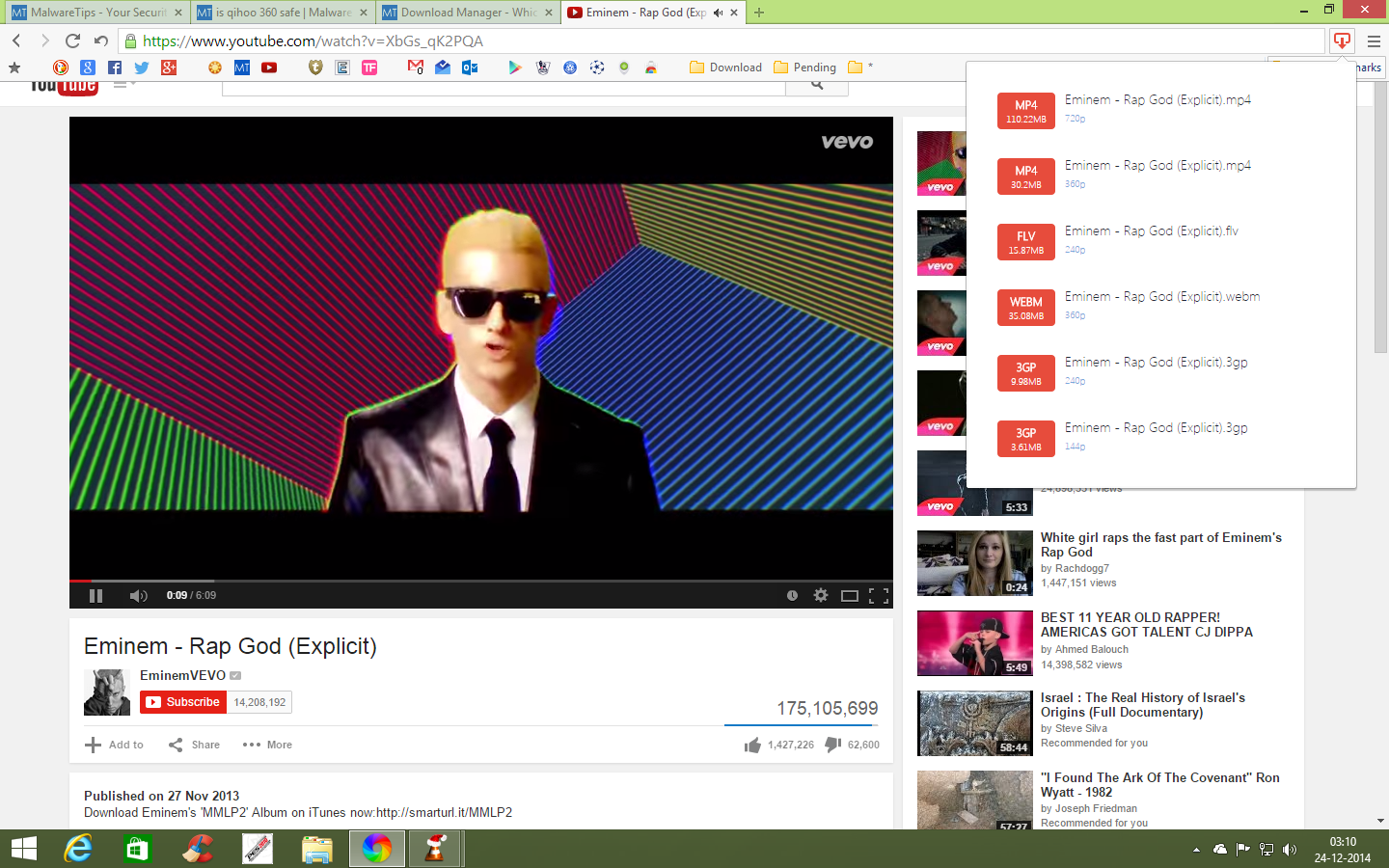The height and width of the screenshot is (868, 1389).
Task: Open the Twitter bookmark
Action: [142, 68]
